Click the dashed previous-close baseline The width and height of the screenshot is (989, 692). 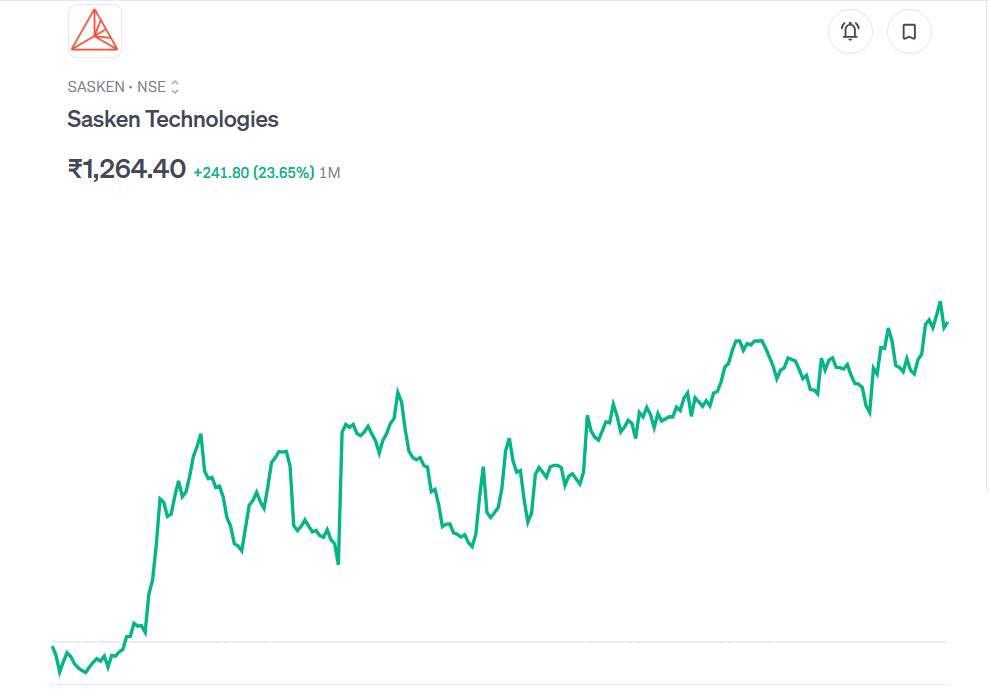(x=500, y=642)
